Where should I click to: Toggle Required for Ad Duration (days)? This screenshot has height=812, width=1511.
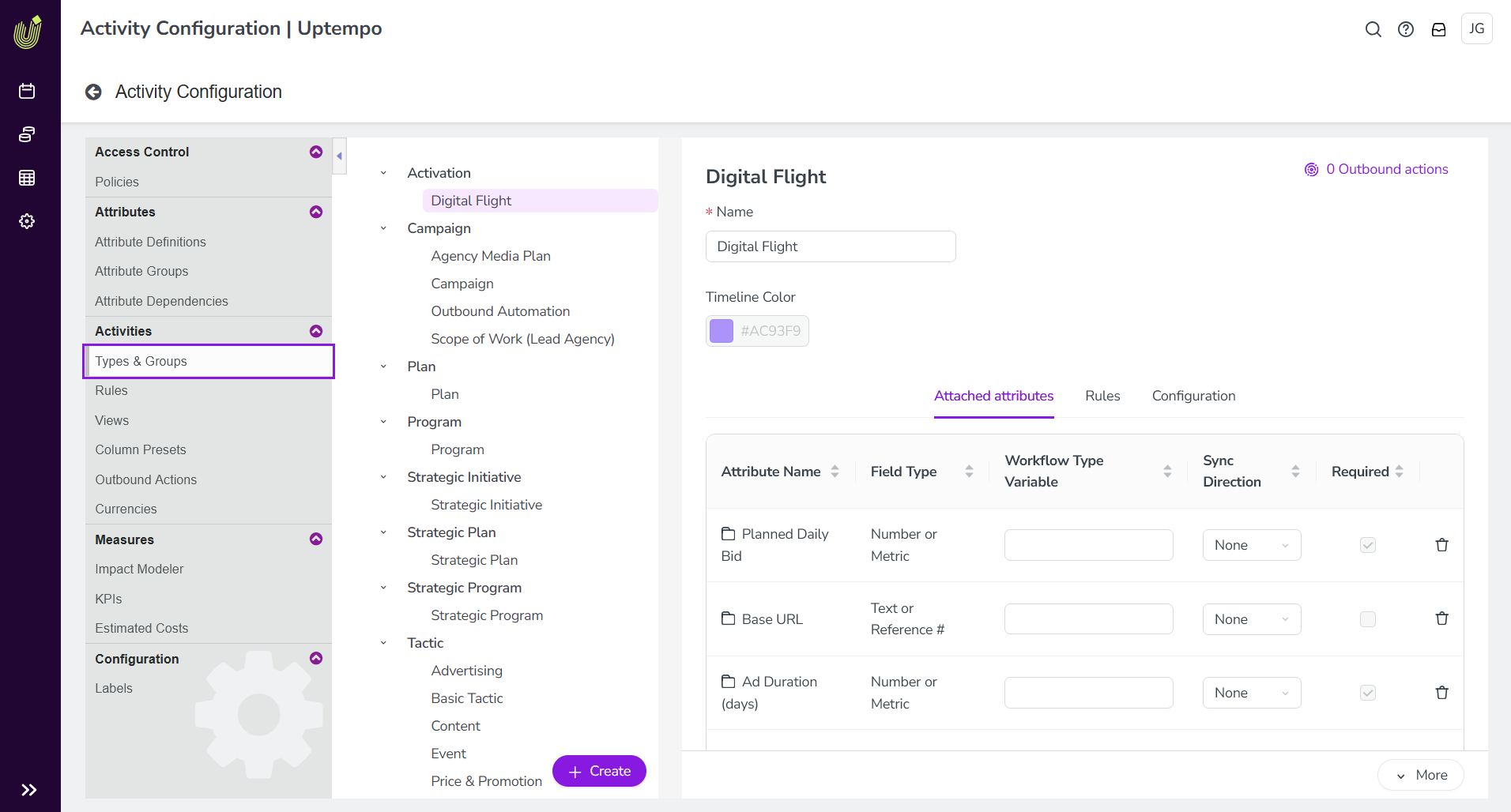click(x=1368, y=693)
